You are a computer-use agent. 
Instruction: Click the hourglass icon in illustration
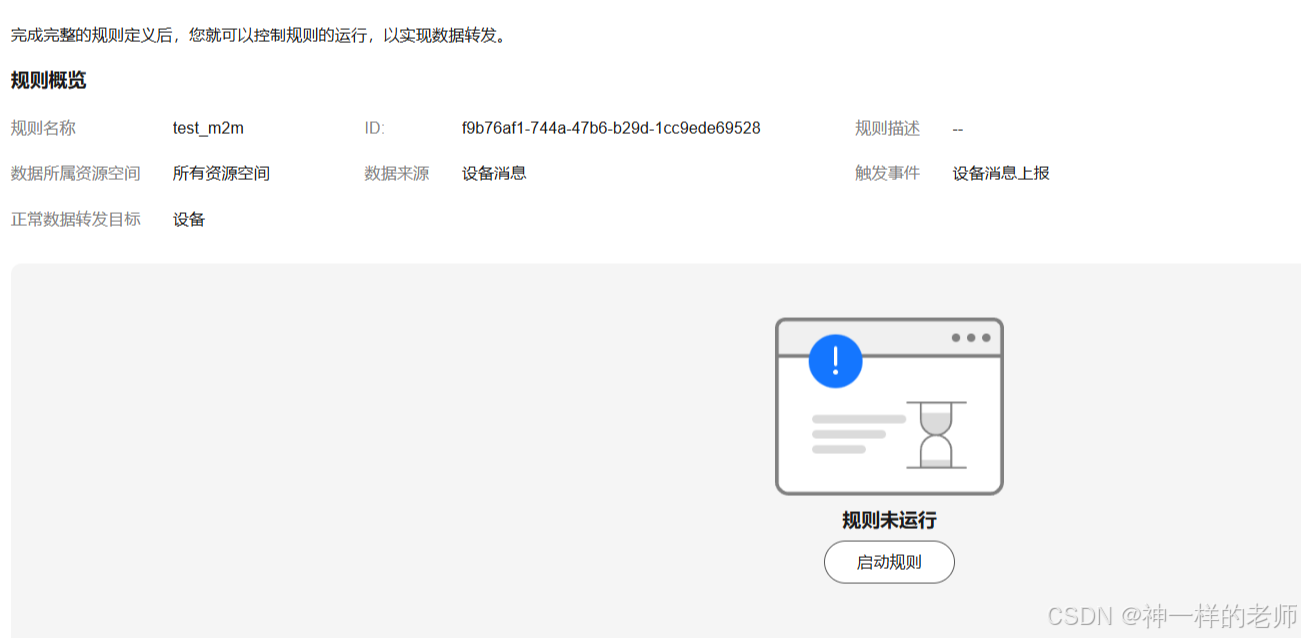(x=936, y=434)
